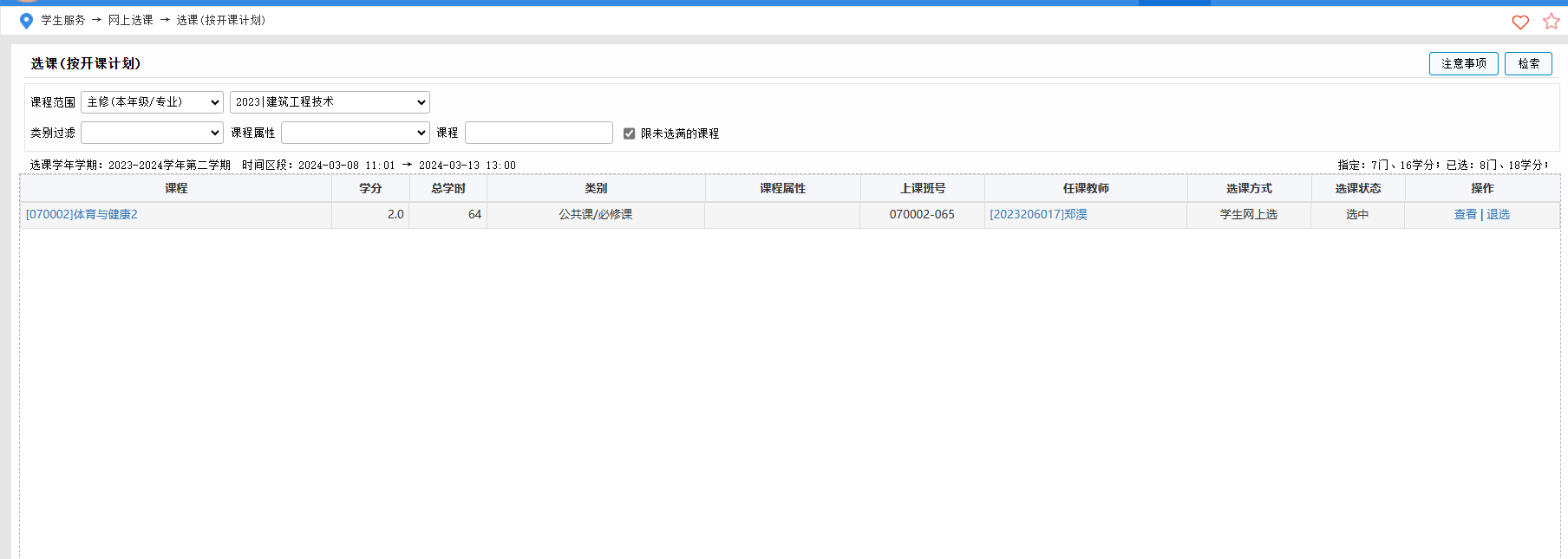This screenshot has height=559, width=1568.
Task: Open teacher link [2023206017]郑淏
Action: pyautogui.click(x=1038, y=214)
